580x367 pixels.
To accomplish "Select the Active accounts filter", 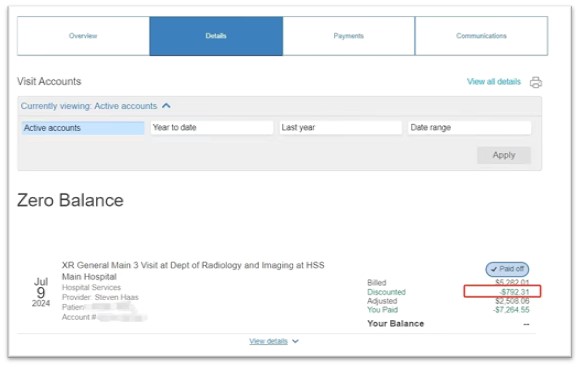I will point(82,128).
